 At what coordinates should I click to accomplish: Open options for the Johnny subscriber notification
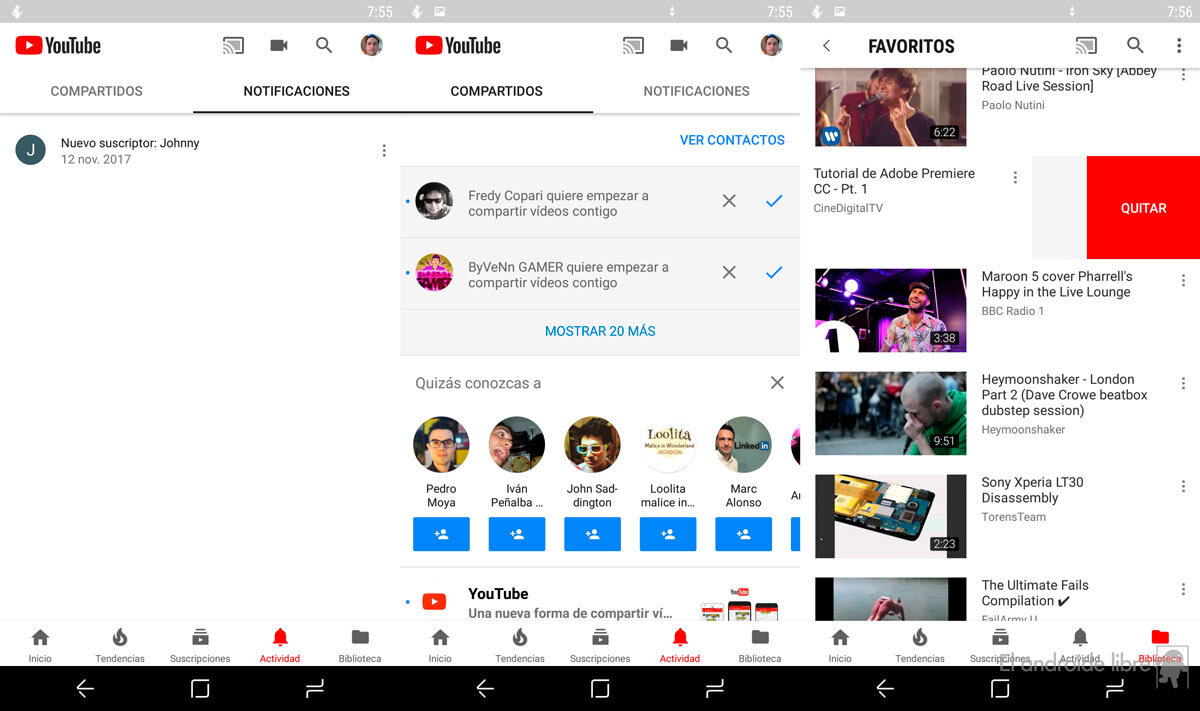pos(384,151)
